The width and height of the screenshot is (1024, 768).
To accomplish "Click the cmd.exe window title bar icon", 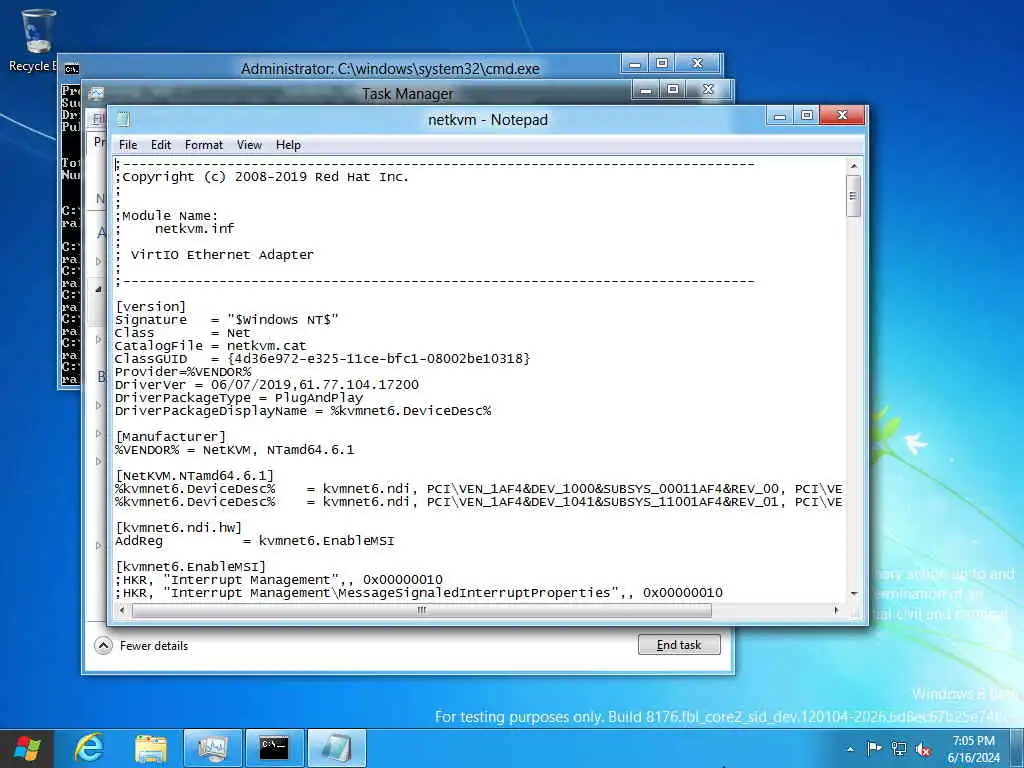I will (x=72, y=69).
